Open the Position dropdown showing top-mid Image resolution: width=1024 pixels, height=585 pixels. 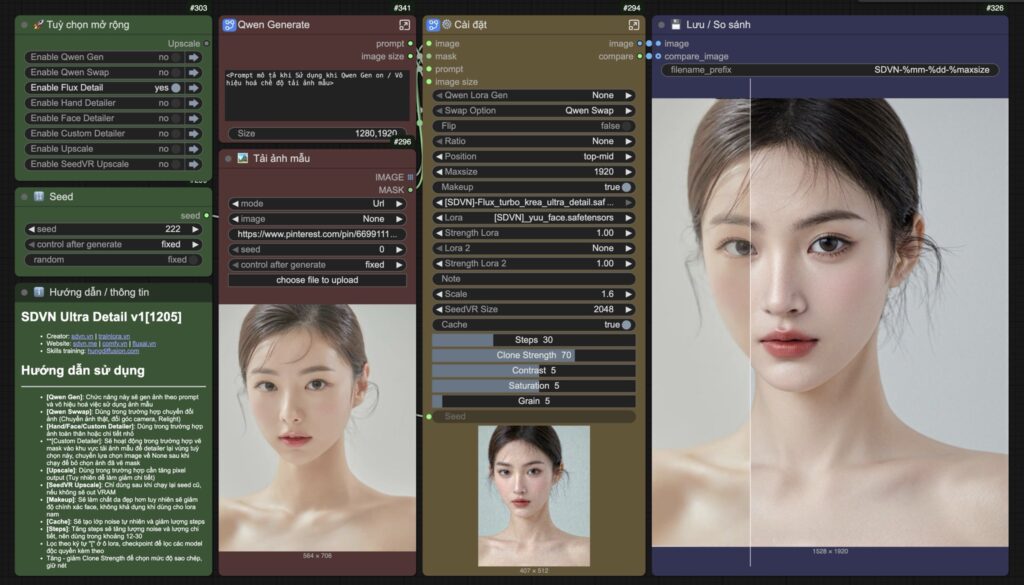[532, 157]
